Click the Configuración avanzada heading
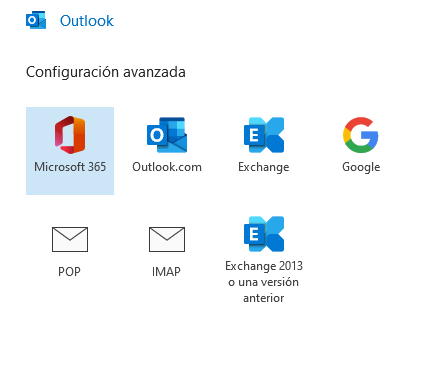Screen dimensions: 430x383 click(x=106, y=72)
